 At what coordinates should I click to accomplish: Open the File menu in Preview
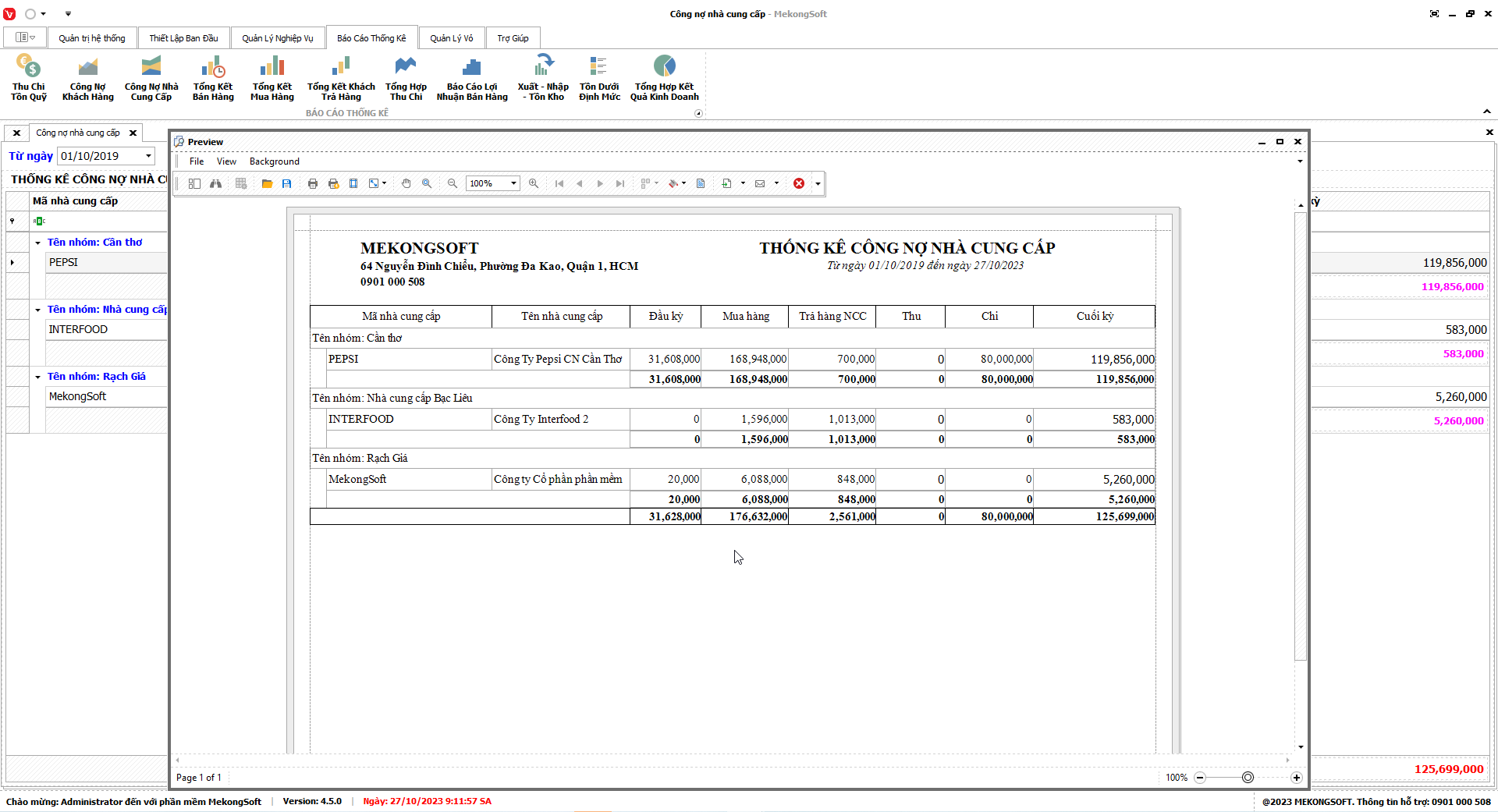click(x=197, y=161)
